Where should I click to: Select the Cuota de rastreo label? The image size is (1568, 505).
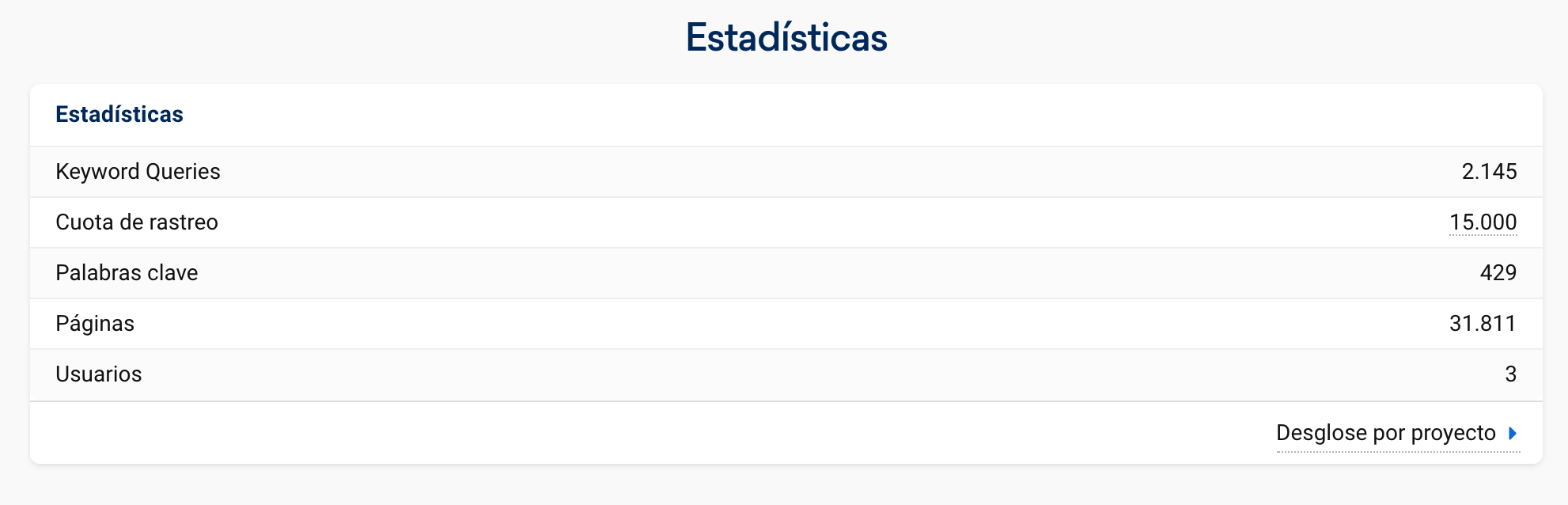pos(137,222)
